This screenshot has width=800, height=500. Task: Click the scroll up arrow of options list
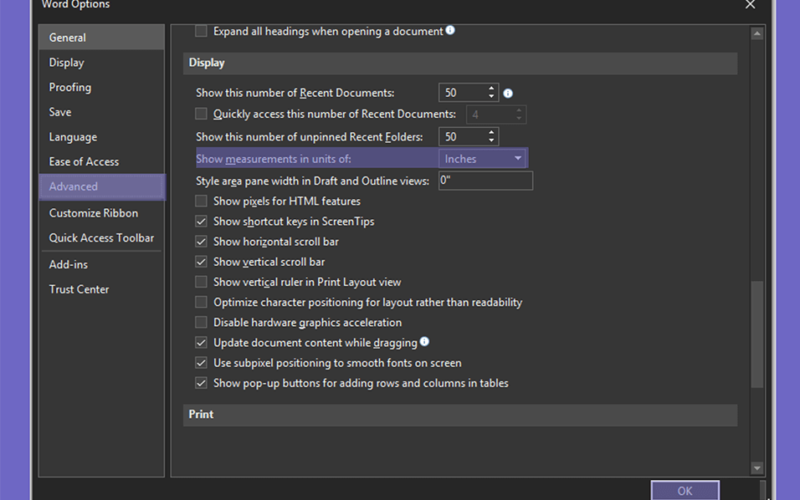point(757,34)
